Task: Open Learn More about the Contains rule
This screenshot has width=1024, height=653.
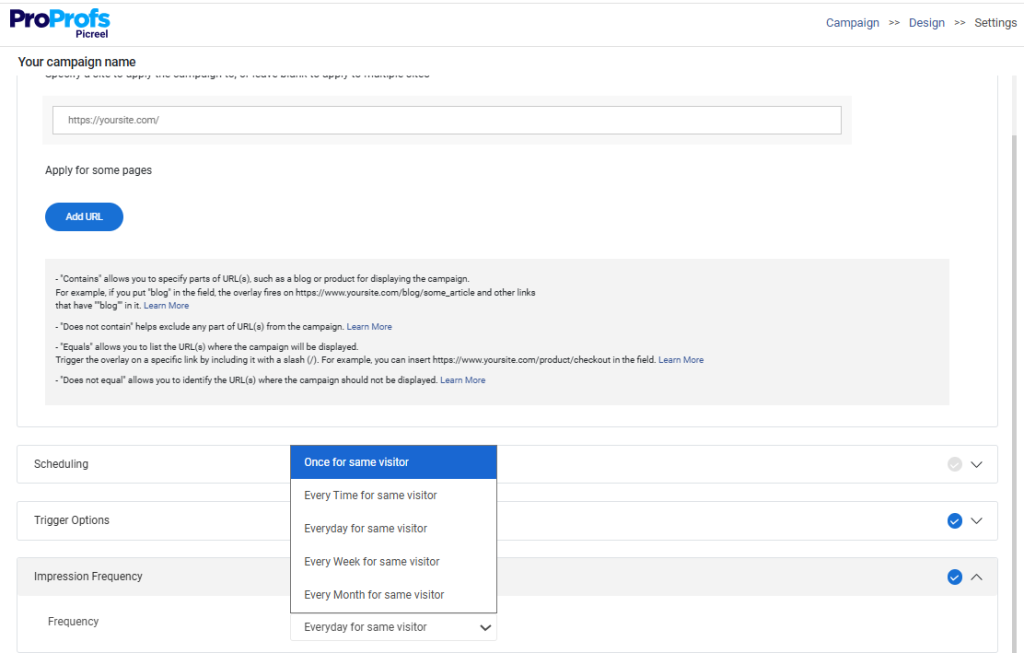Action: coord(166,305)
